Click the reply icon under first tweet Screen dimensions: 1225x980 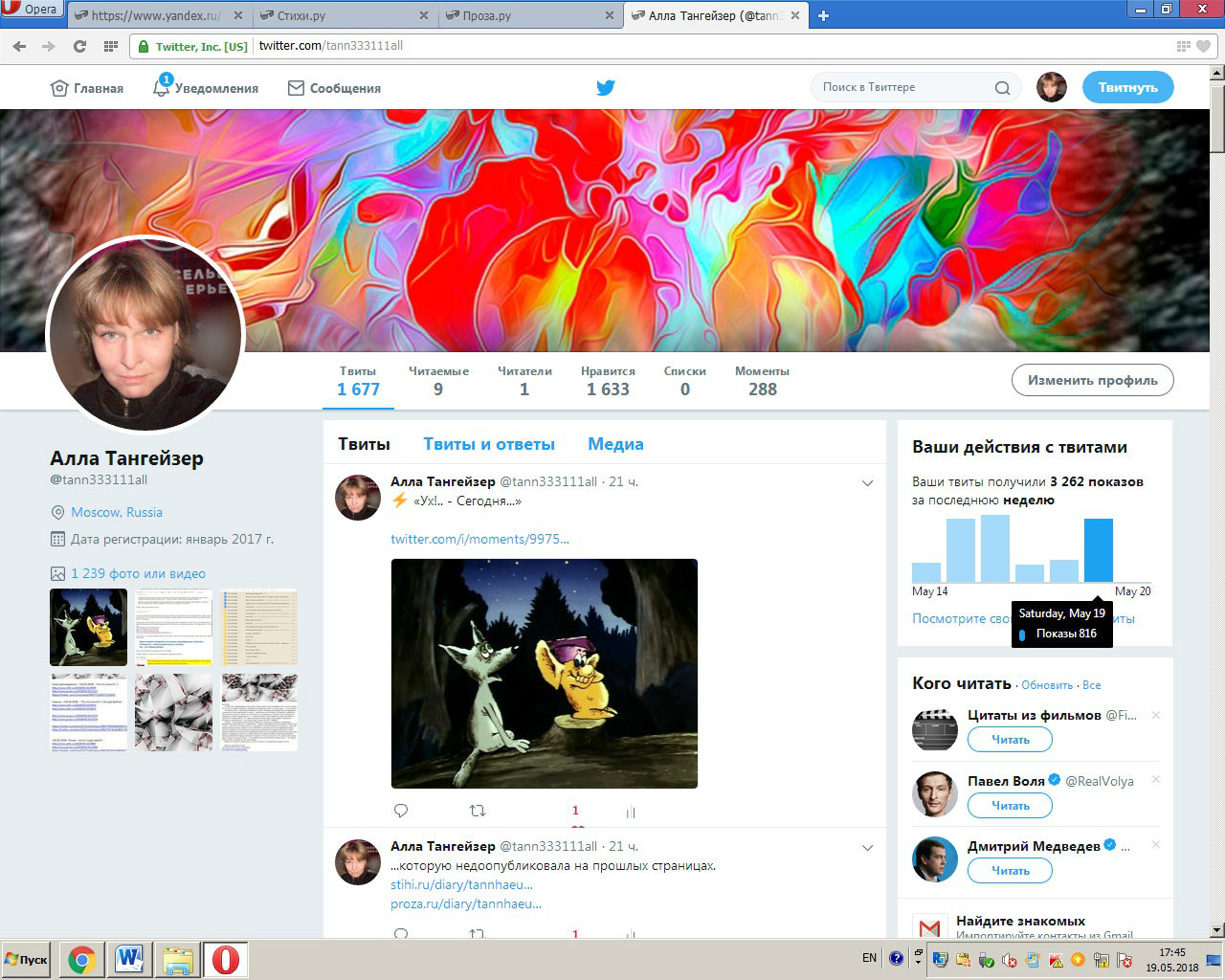pos(401,811)
